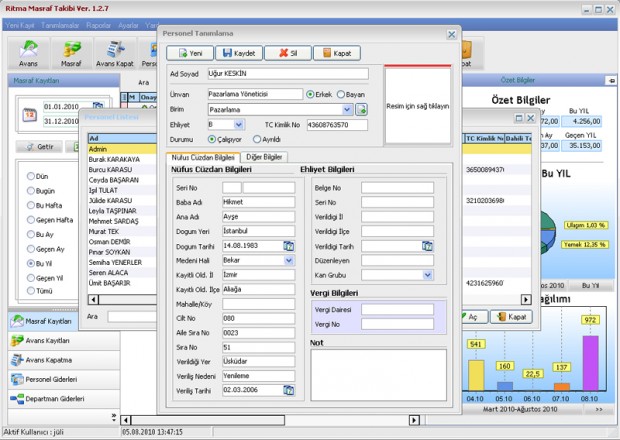This screenshot has width=620, height=440.
Task: Expand the Birim dropdown
Action: [x=347, y=110]
